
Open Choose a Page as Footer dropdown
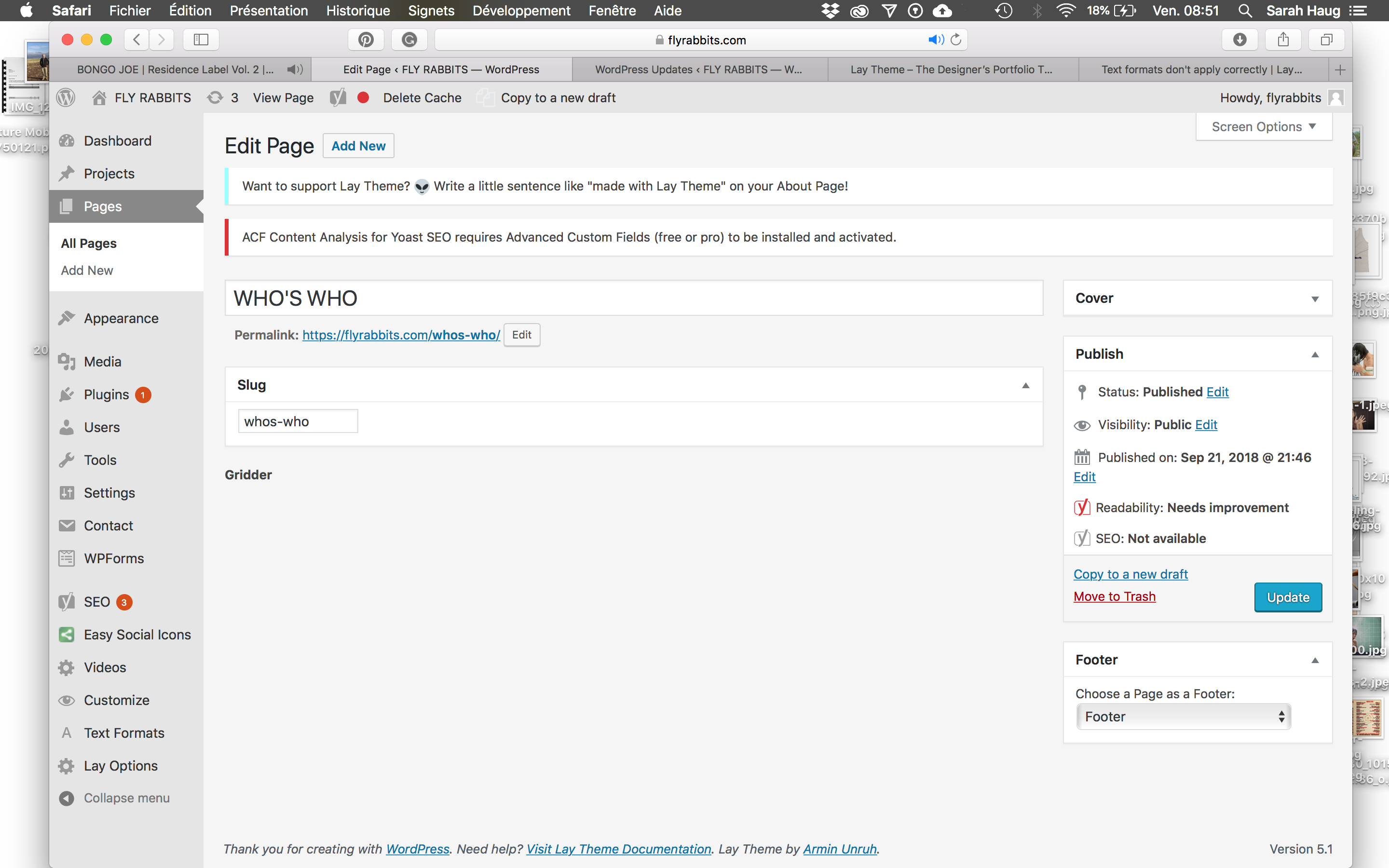[x=1183, y=717]
